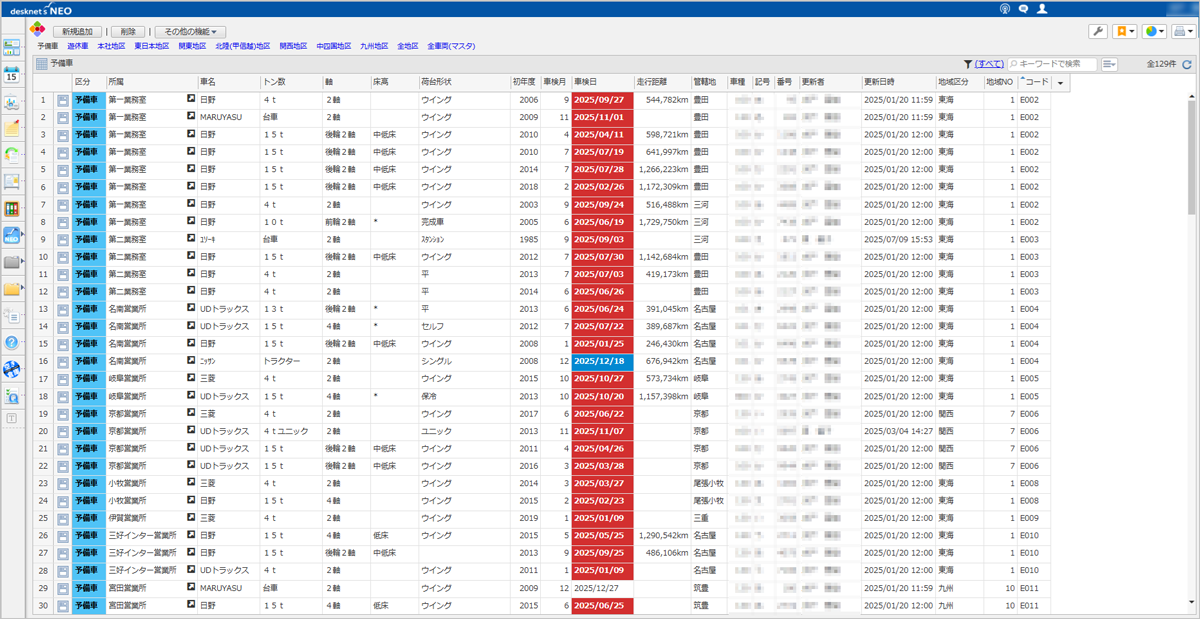Viewport: 1200px width, 619px height.
Task: Click the blue 2025/12/18 inspection date cell
Action: coord(602,360)
